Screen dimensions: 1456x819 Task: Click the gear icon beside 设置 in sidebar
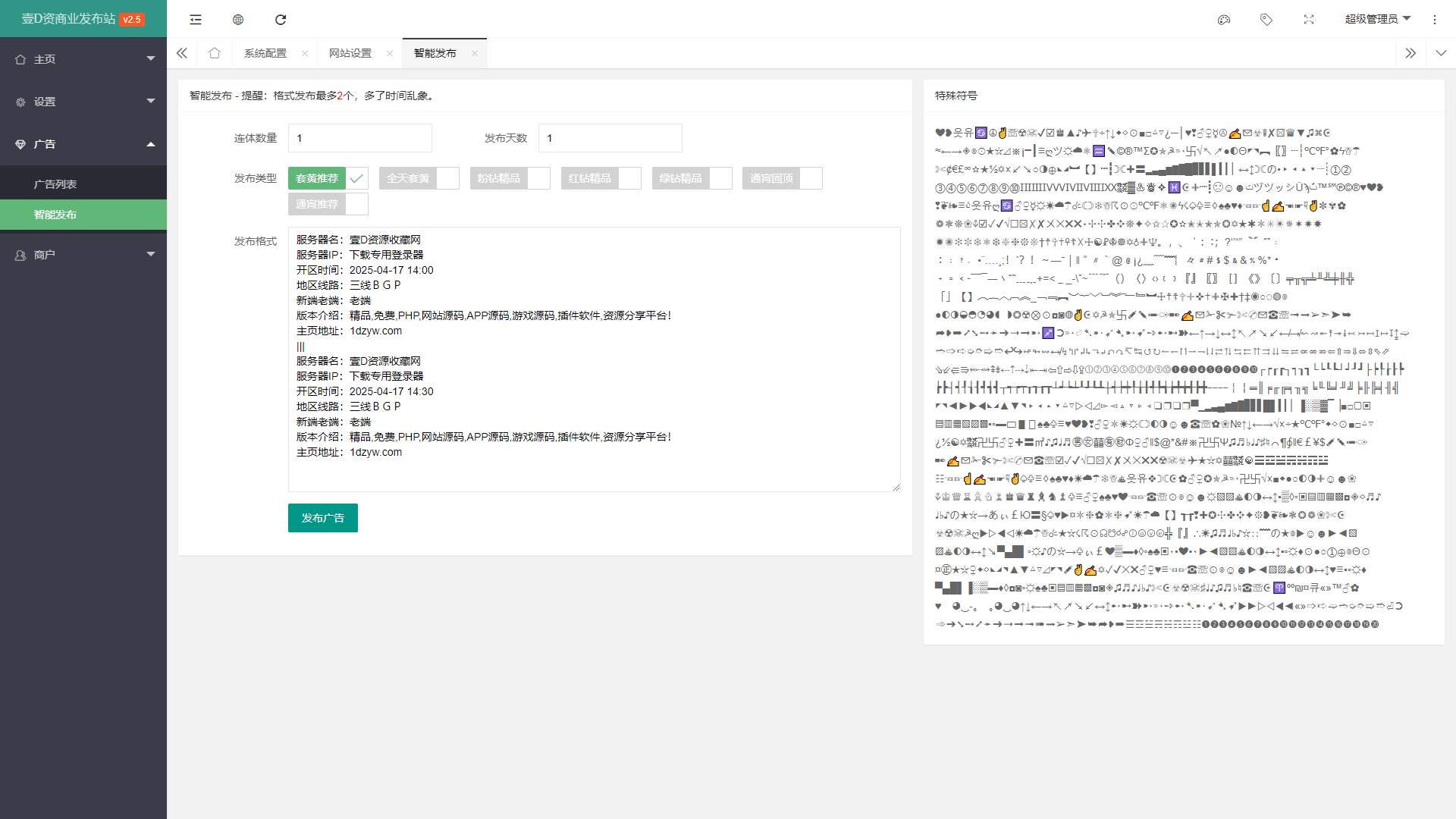(x=20, y=102)
